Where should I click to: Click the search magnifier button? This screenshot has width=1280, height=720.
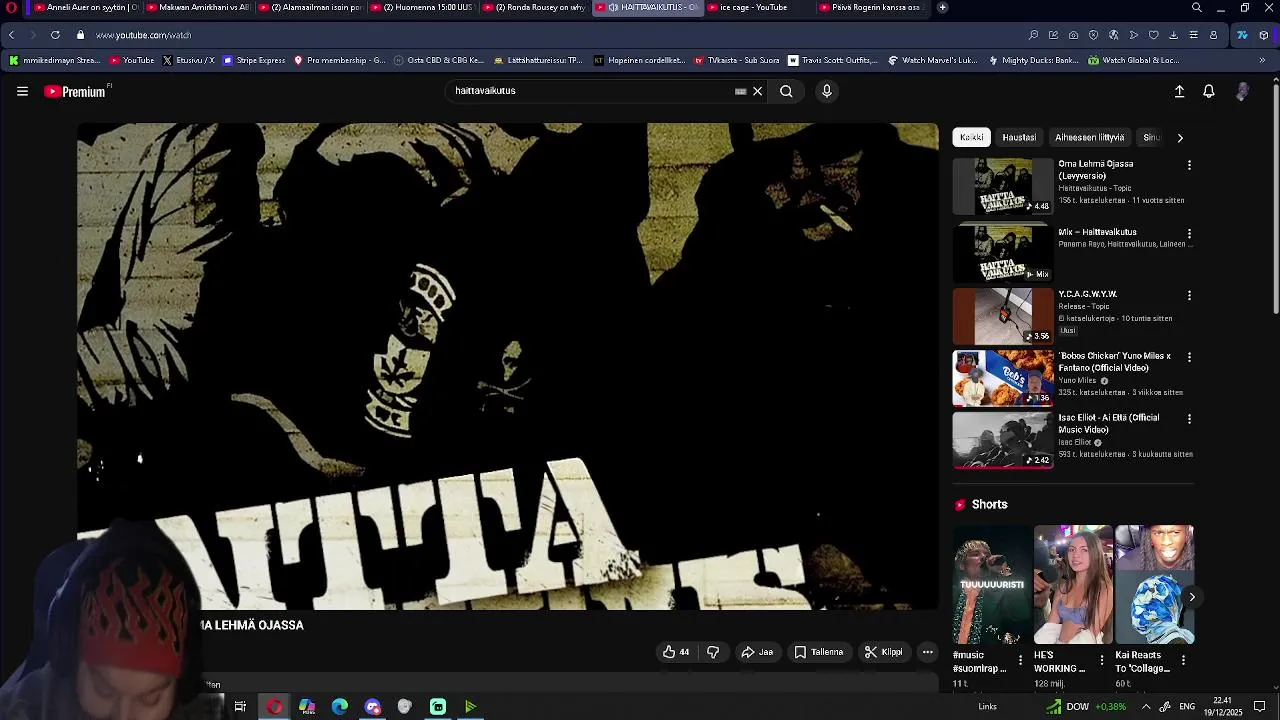tap(786, 91)
